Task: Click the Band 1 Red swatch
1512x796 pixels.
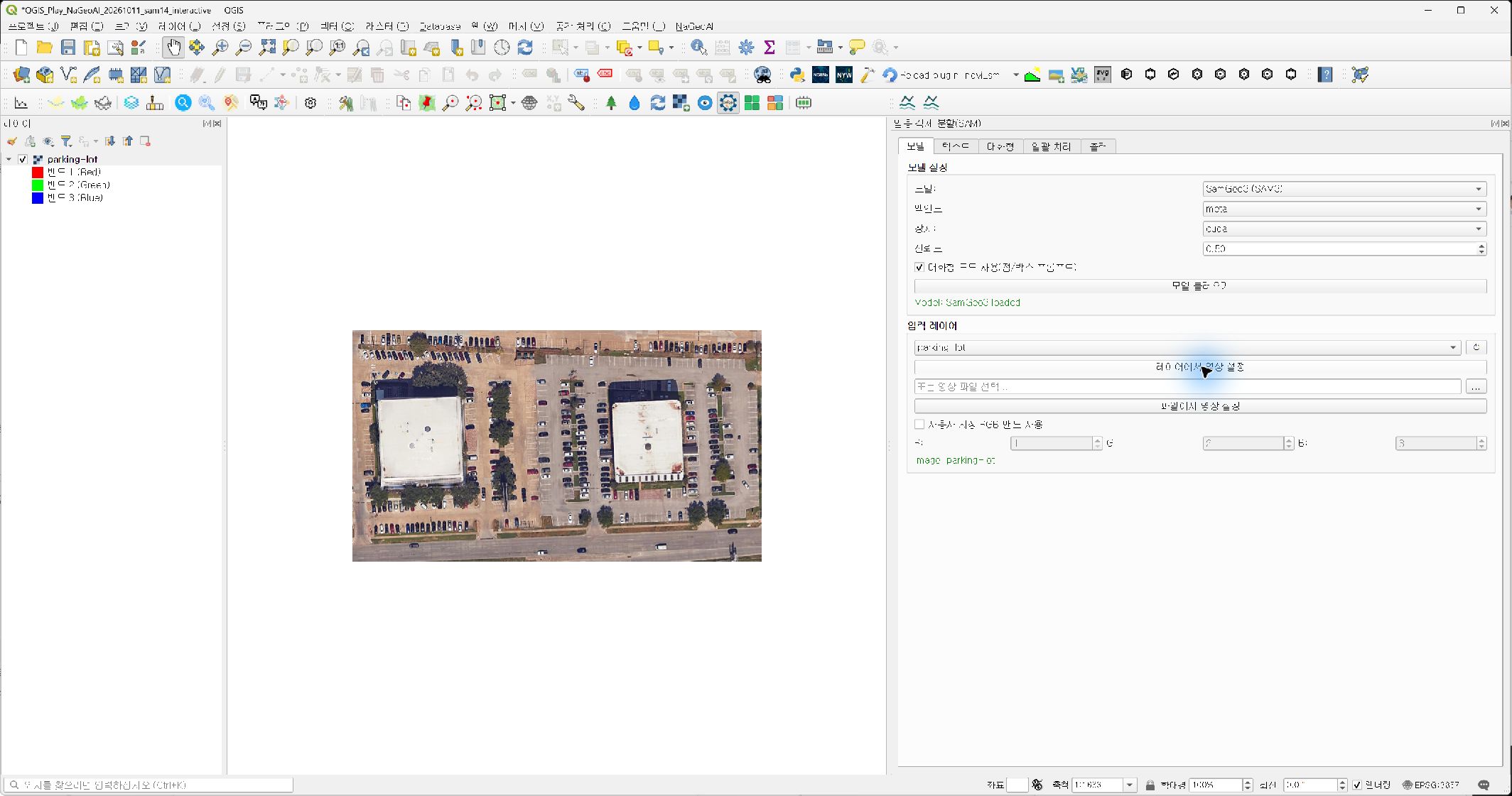Action: point(38,172)
